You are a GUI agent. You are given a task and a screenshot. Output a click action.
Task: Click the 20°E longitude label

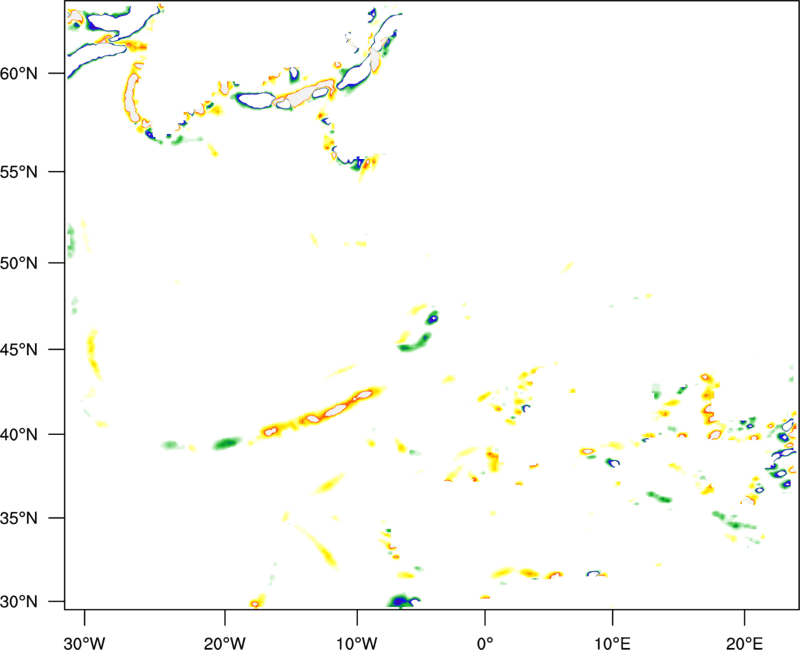tap(744, 643)
